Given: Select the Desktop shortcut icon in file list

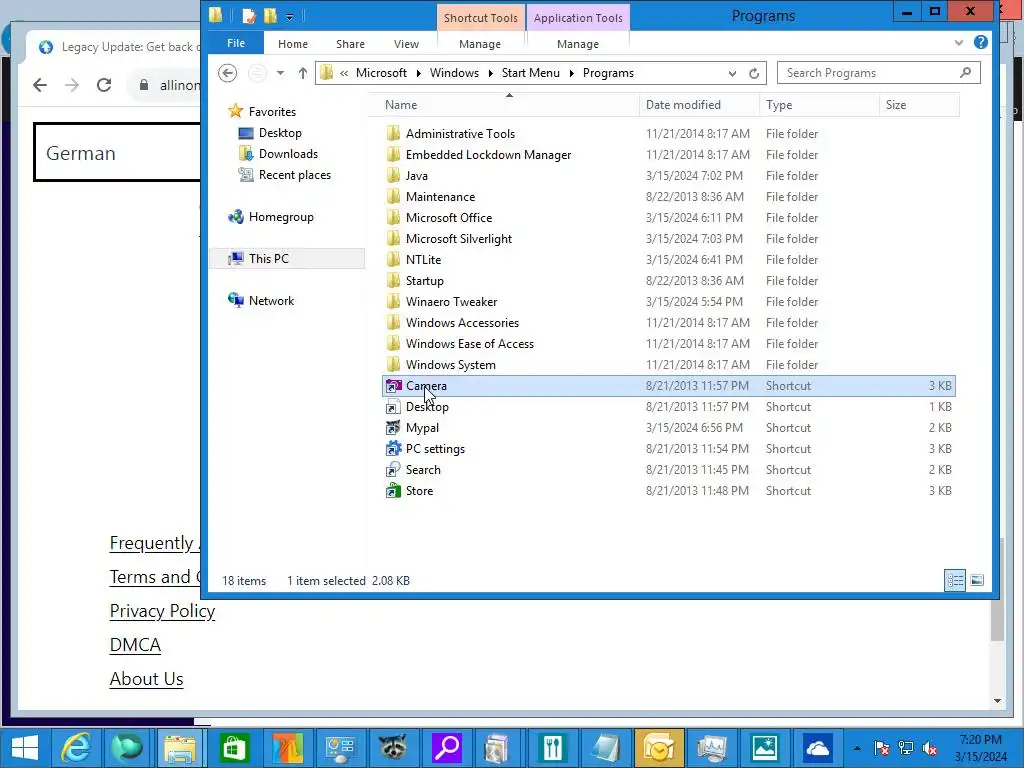Looking at the screenshot, I should pyautogui.click(x=393, y=407).
